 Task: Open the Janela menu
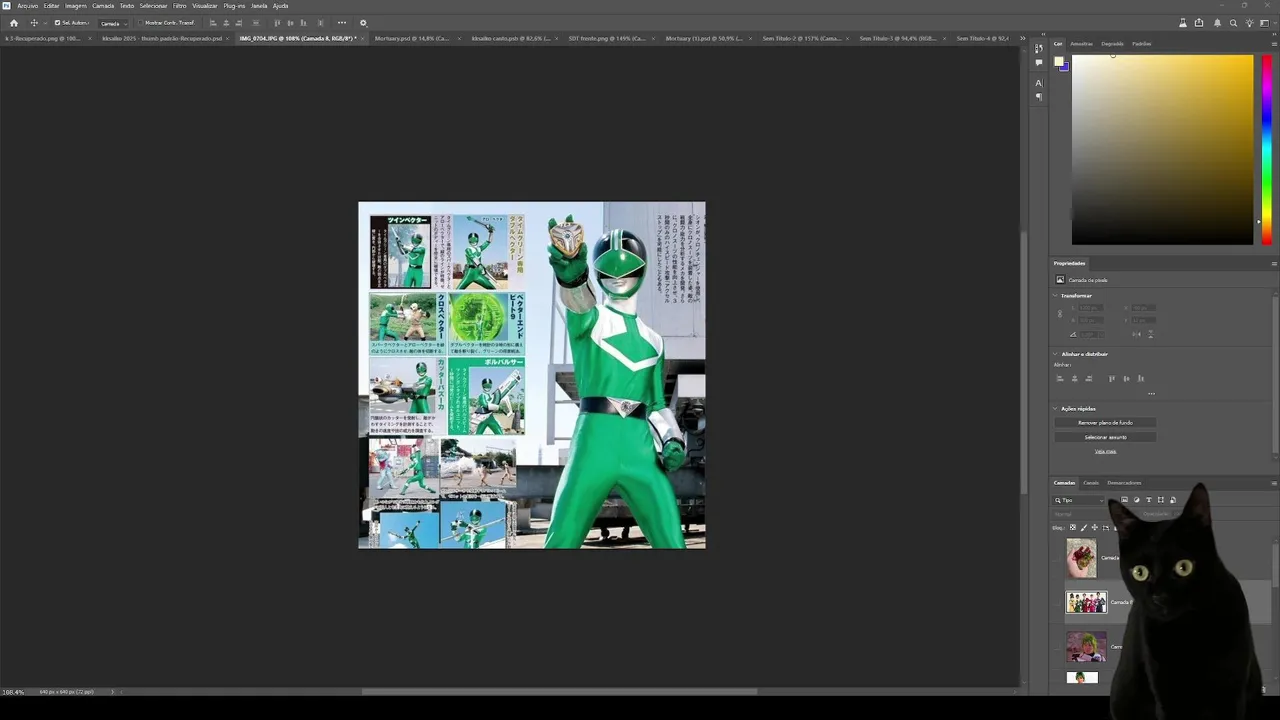(259, 6)
